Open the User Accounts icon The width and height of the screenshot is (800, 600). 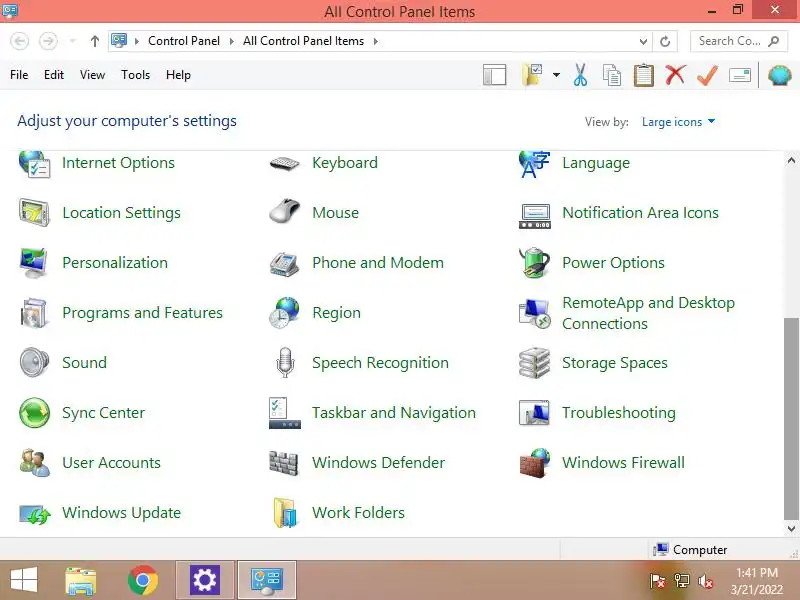34,463
